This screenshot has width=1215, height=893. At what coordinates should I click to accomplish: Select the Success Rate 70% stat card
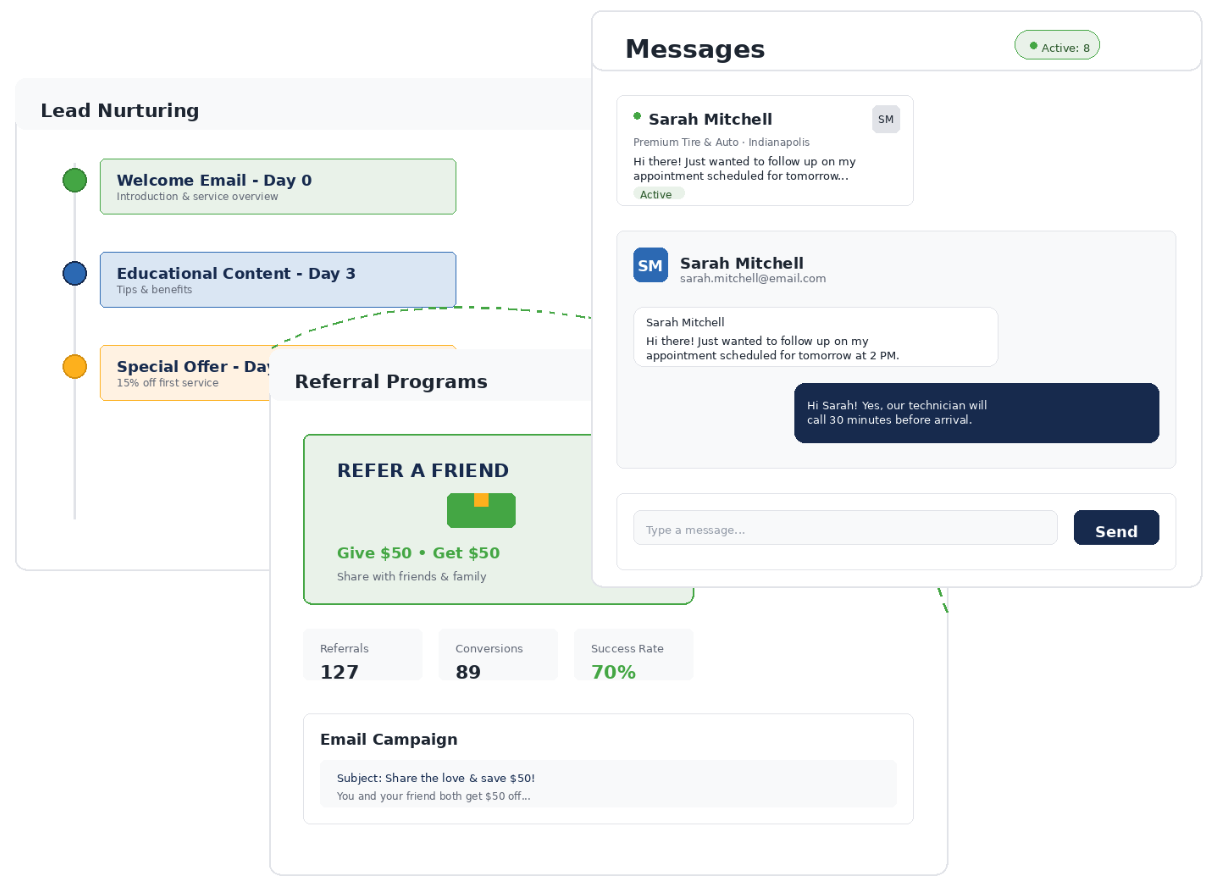coord(633,655)
